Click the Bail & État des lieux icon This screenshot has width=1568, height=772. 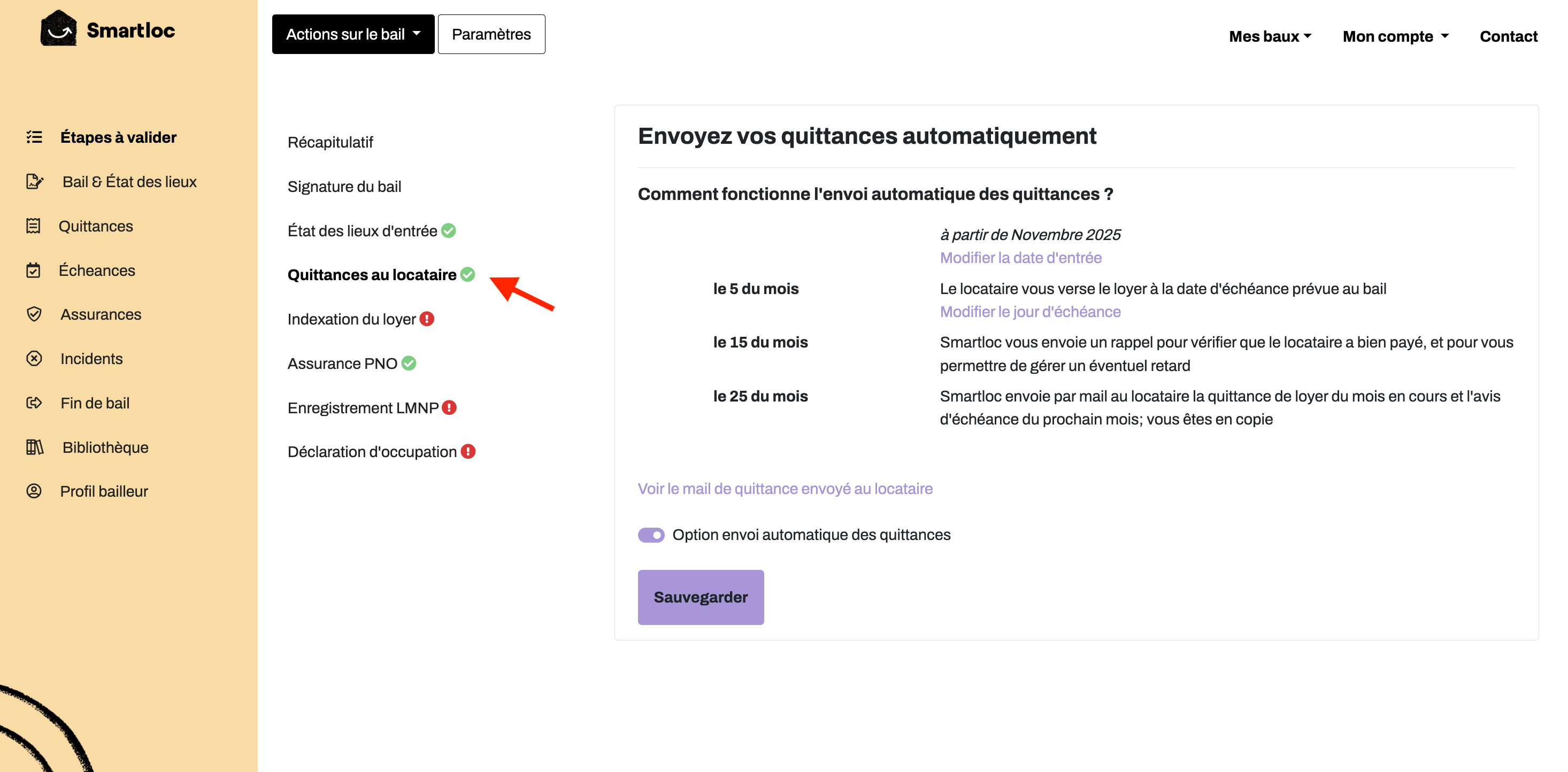35,181
